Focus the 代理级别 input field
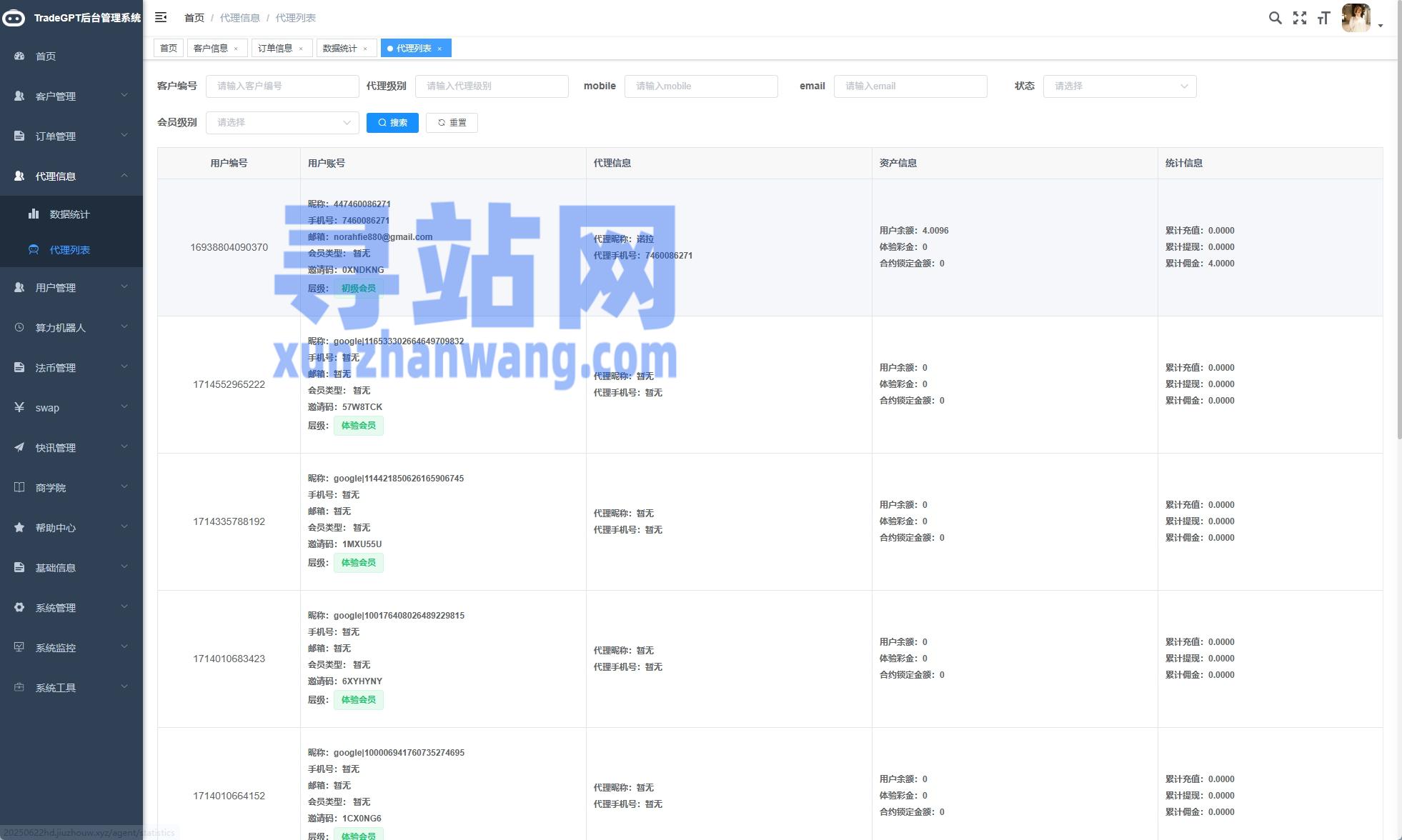 pyautogui.click(x=492, y=86)
